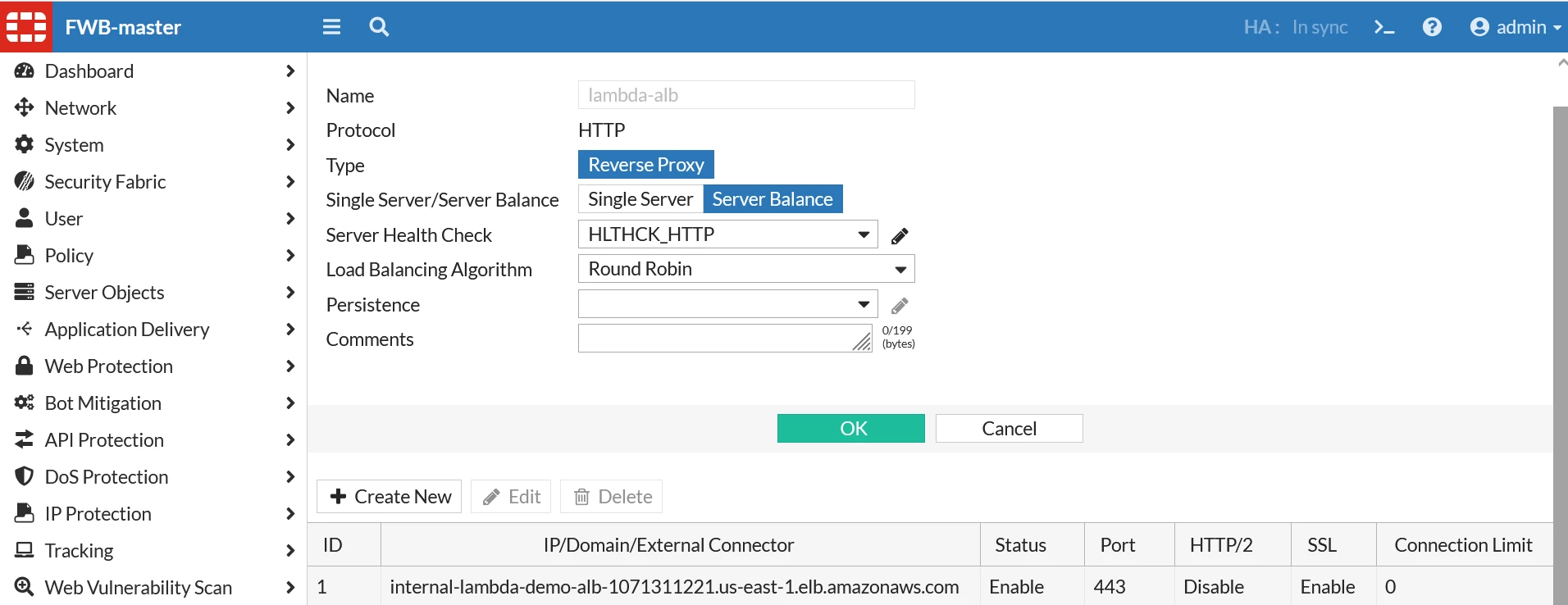Click the Network arrows icon
The image size is (1568, 605).
click(x=25, y=107)
